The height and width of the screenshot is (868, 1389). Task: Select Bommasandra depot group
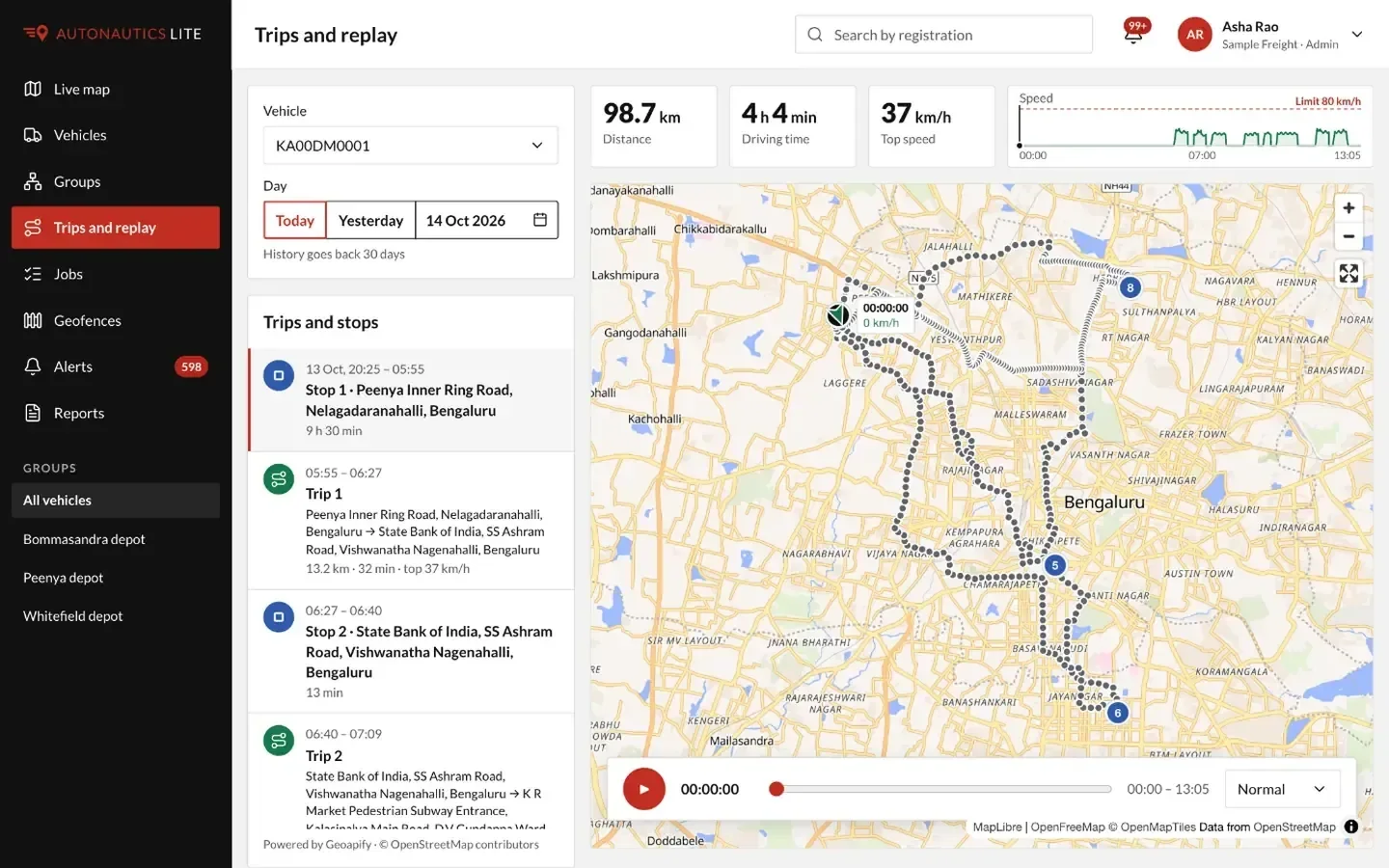pos(116,539)
